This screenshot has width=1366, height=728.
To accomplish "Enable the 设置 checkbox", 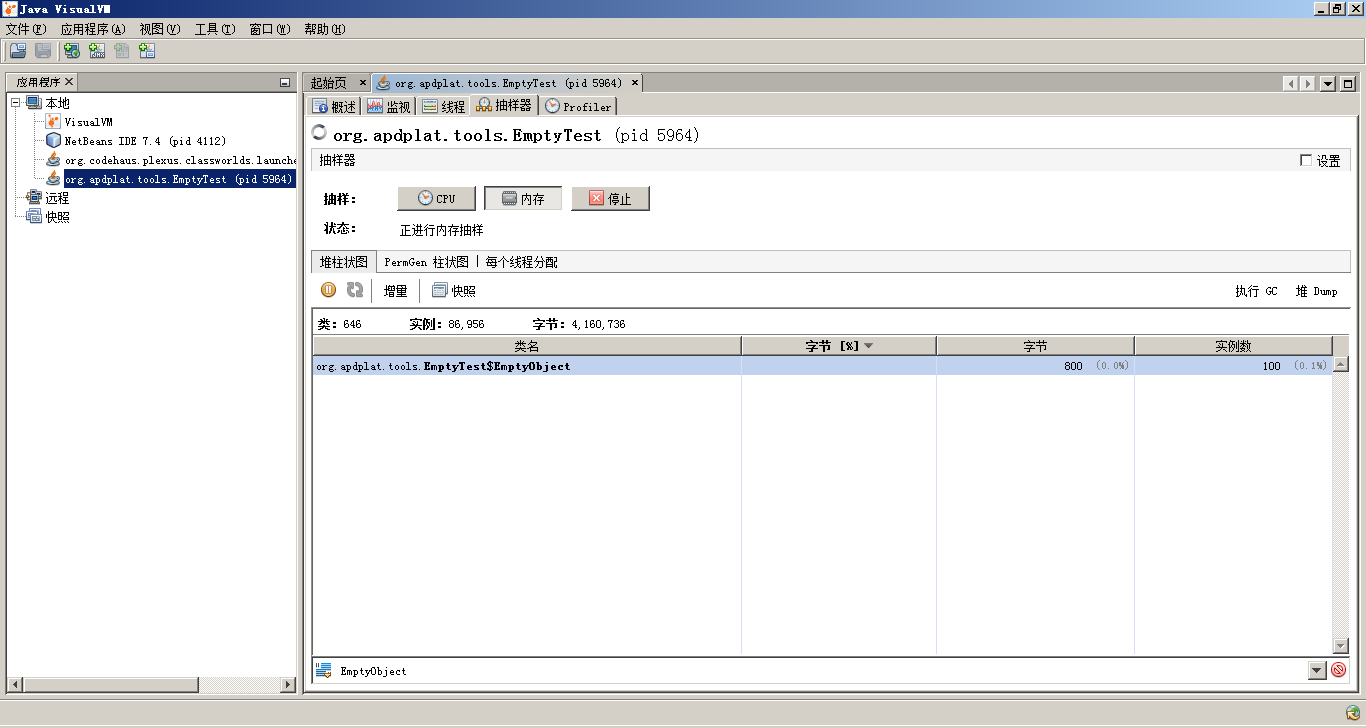I will [x=1306, y=160].
